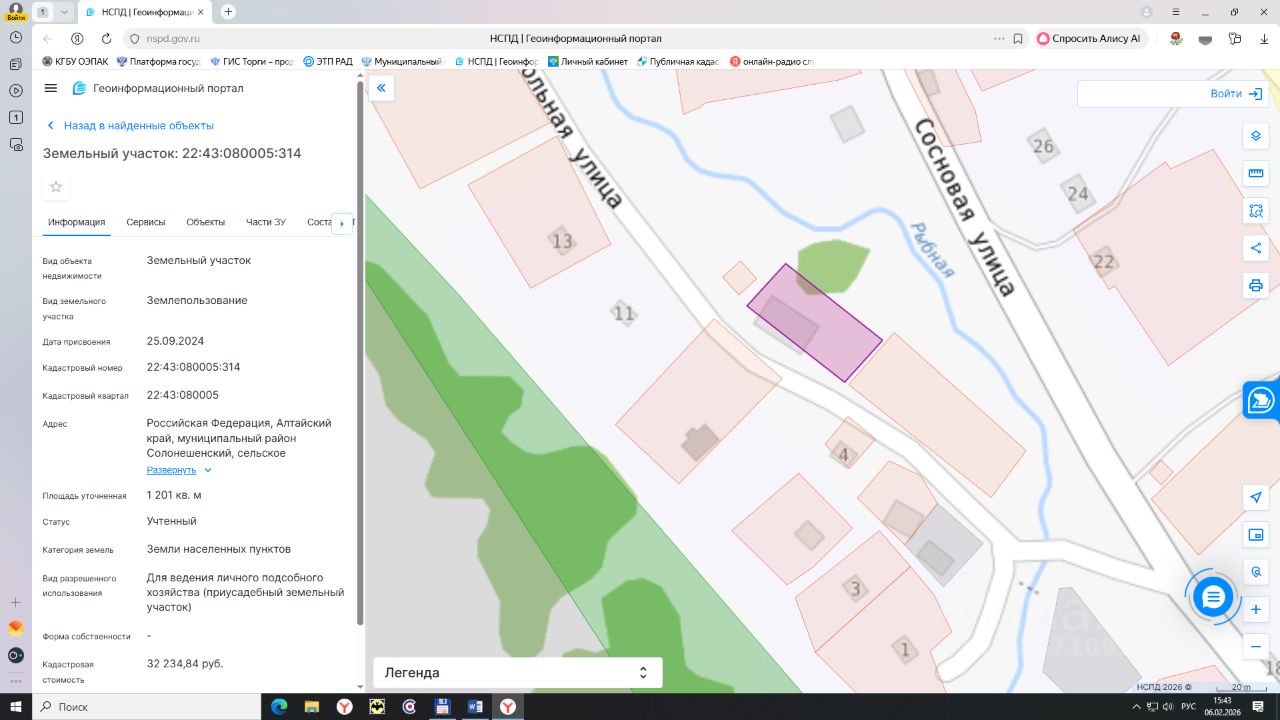The image size is (1280, 720).
Task: Center the map on my location
Action: (x=1256, y=498)
